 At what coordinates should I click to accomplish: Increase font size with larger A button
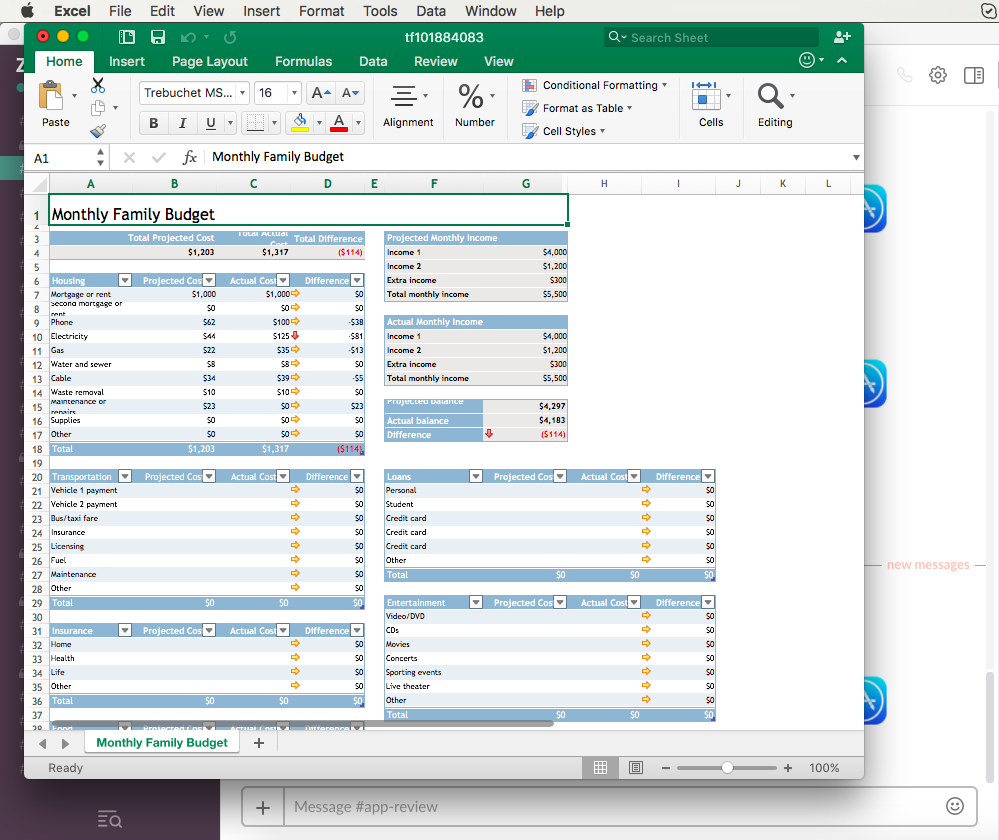tap(320, 93)
